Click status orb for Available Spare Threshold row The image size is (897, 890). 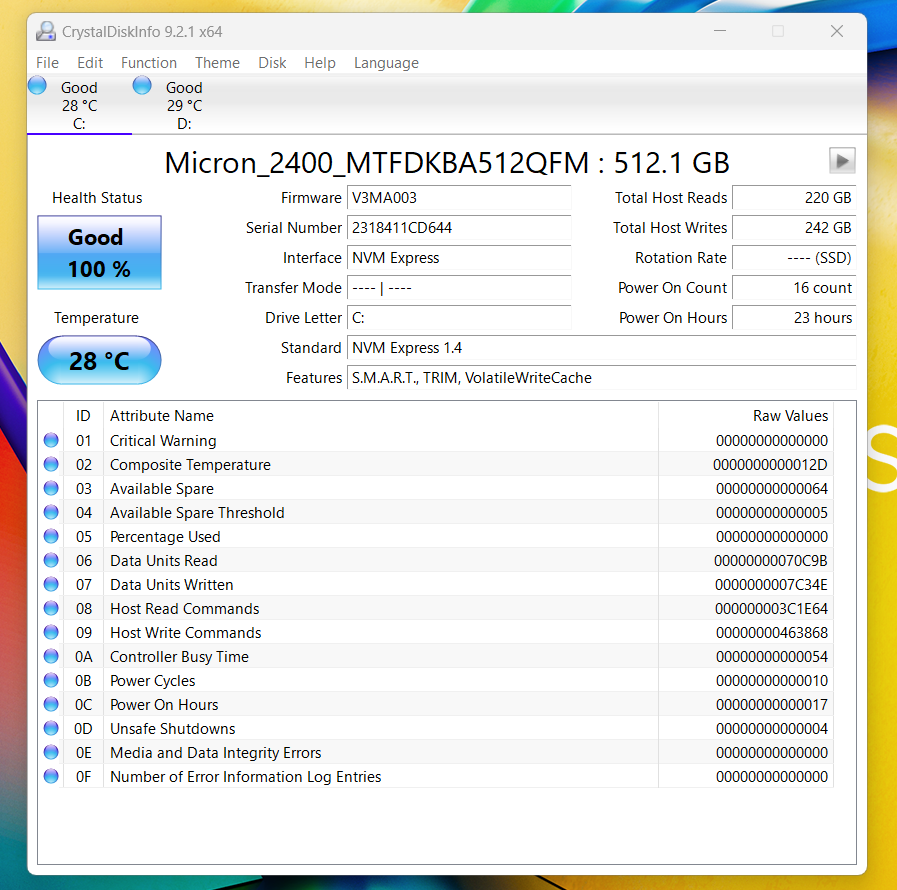51,512
